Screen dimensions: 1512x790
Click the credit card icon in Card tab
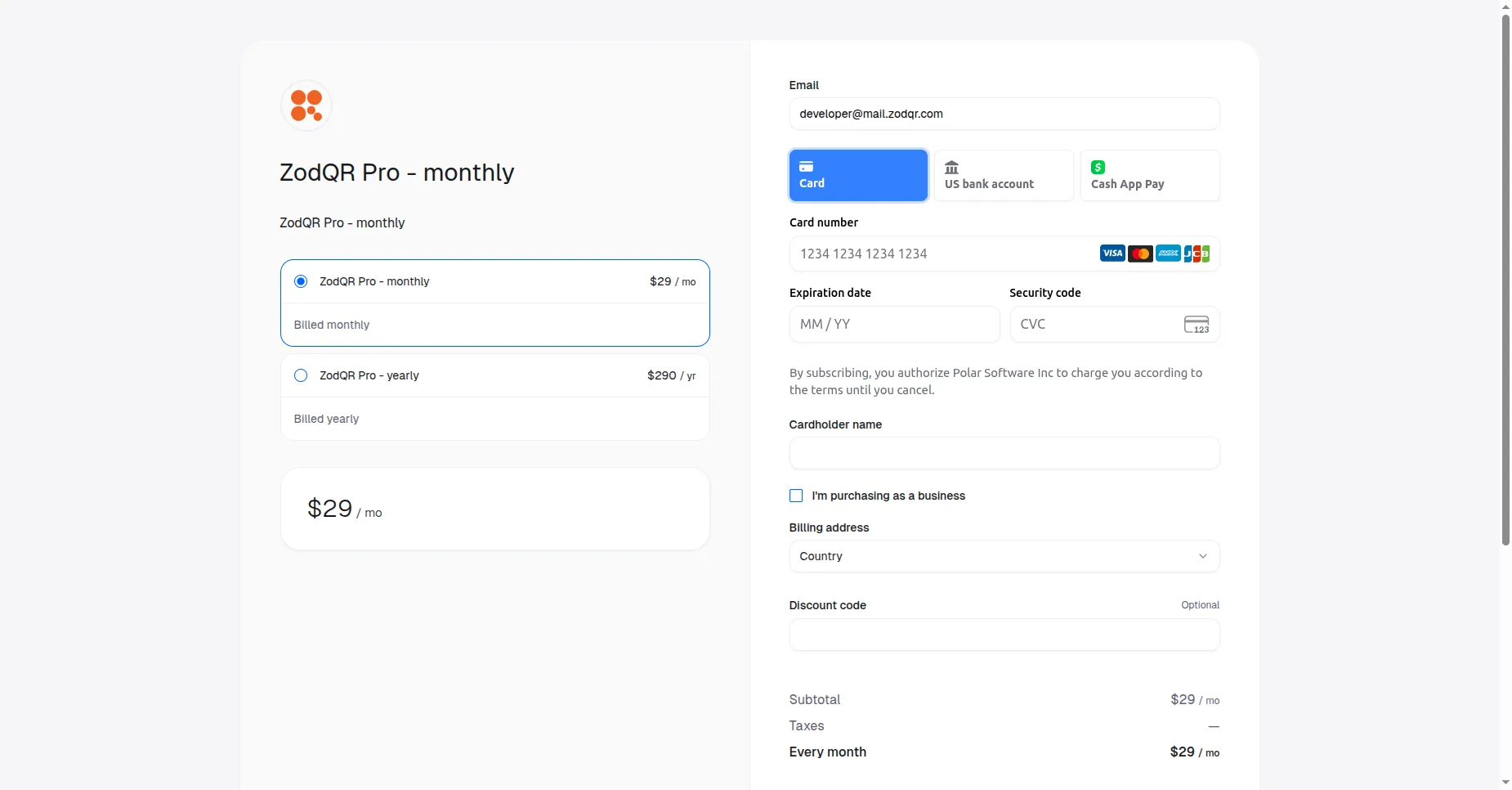pyautogui.click(x=806, y=166)
